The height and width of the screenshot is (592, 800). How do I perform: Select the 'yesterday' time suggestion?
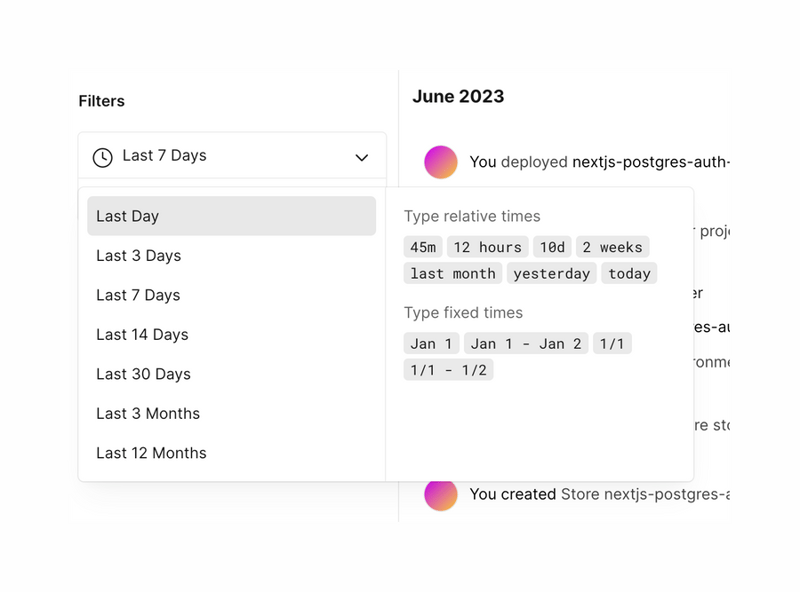(x=551, y=273)
